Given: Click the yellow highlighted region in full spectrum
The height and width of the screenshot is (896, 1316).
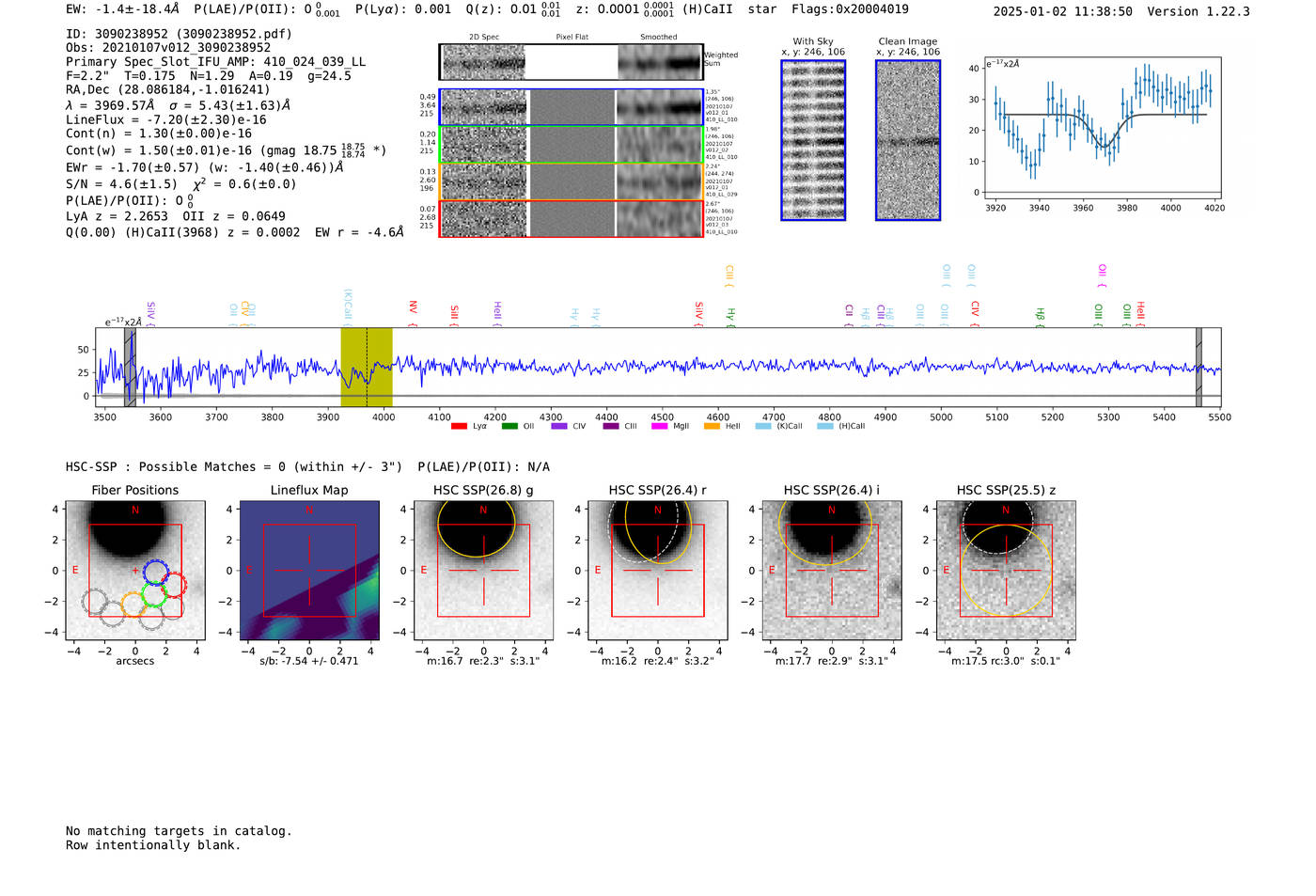Looking at the screenshot, I should point(367,367).
